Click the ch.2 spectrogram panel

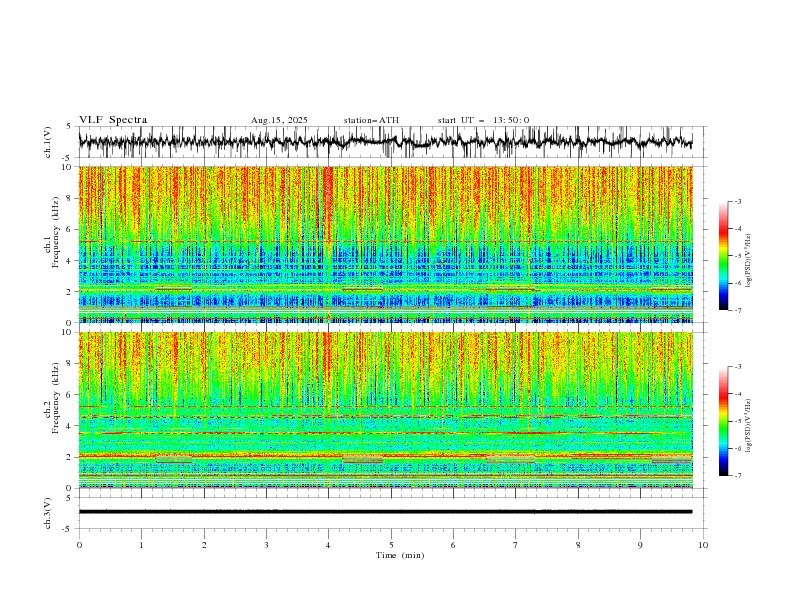tap(385, 410)
